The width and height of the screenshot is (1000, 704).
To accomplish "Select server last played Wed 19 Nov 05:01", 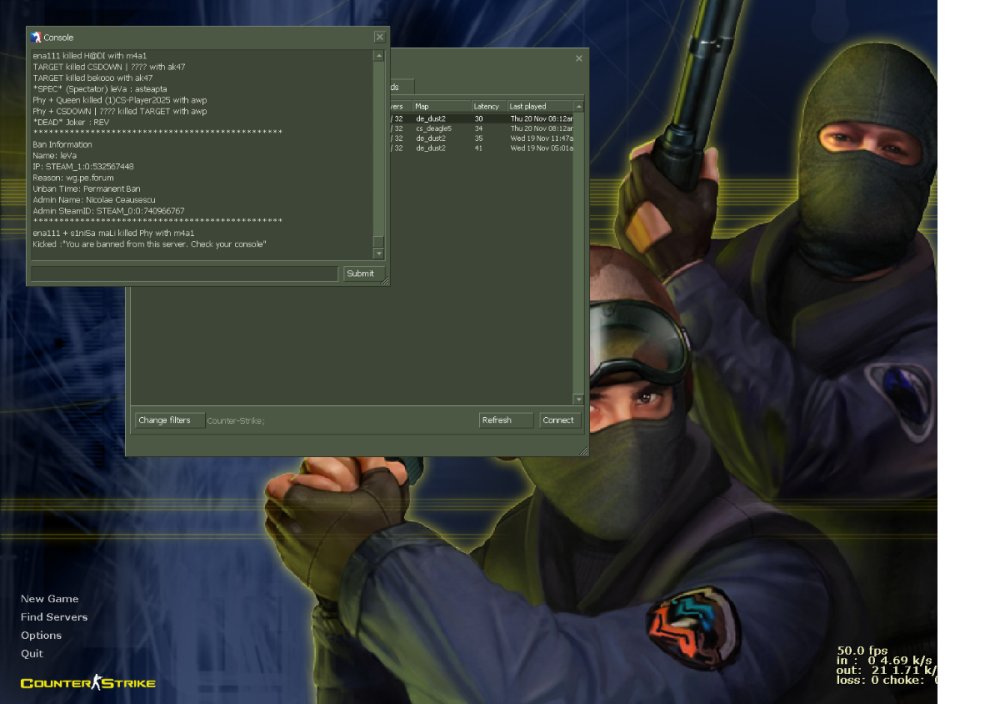I will click(482, 148).
